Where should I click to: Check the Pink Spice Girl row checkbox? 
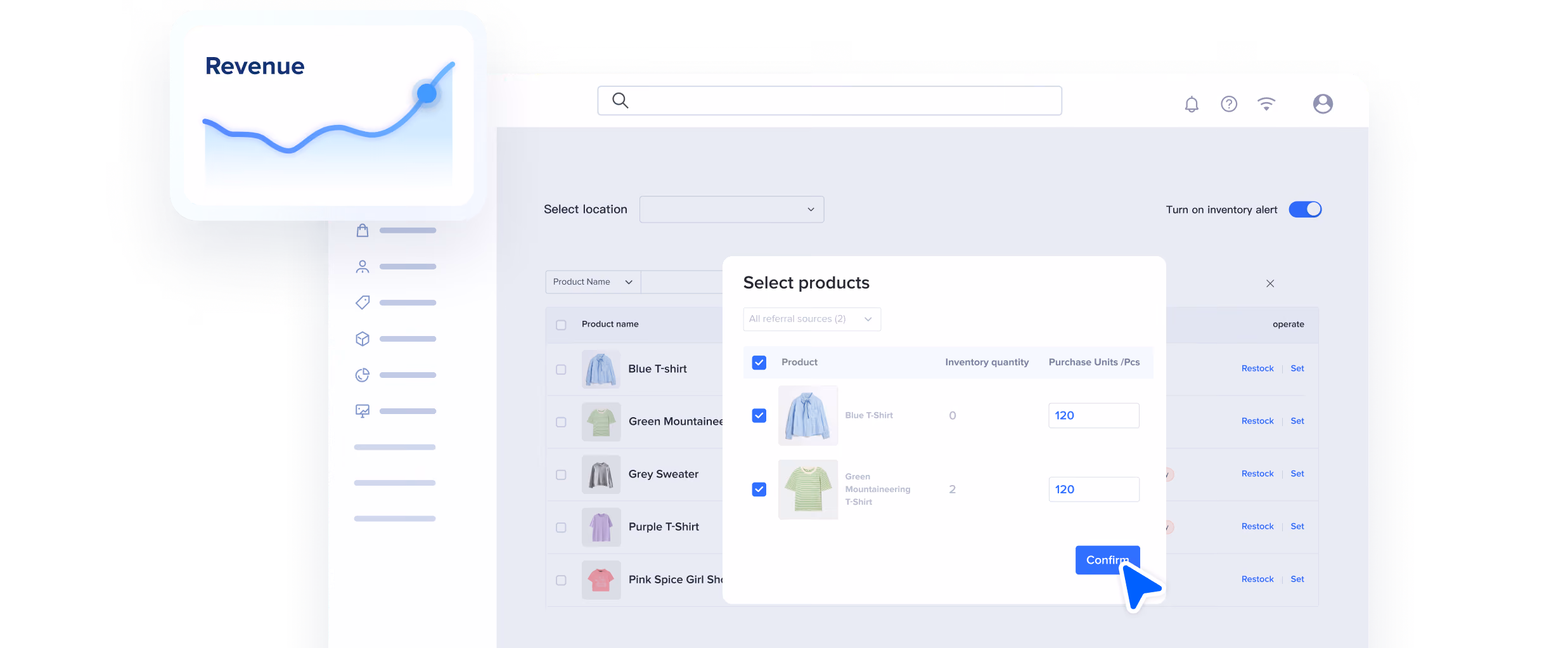pos(561,580)
